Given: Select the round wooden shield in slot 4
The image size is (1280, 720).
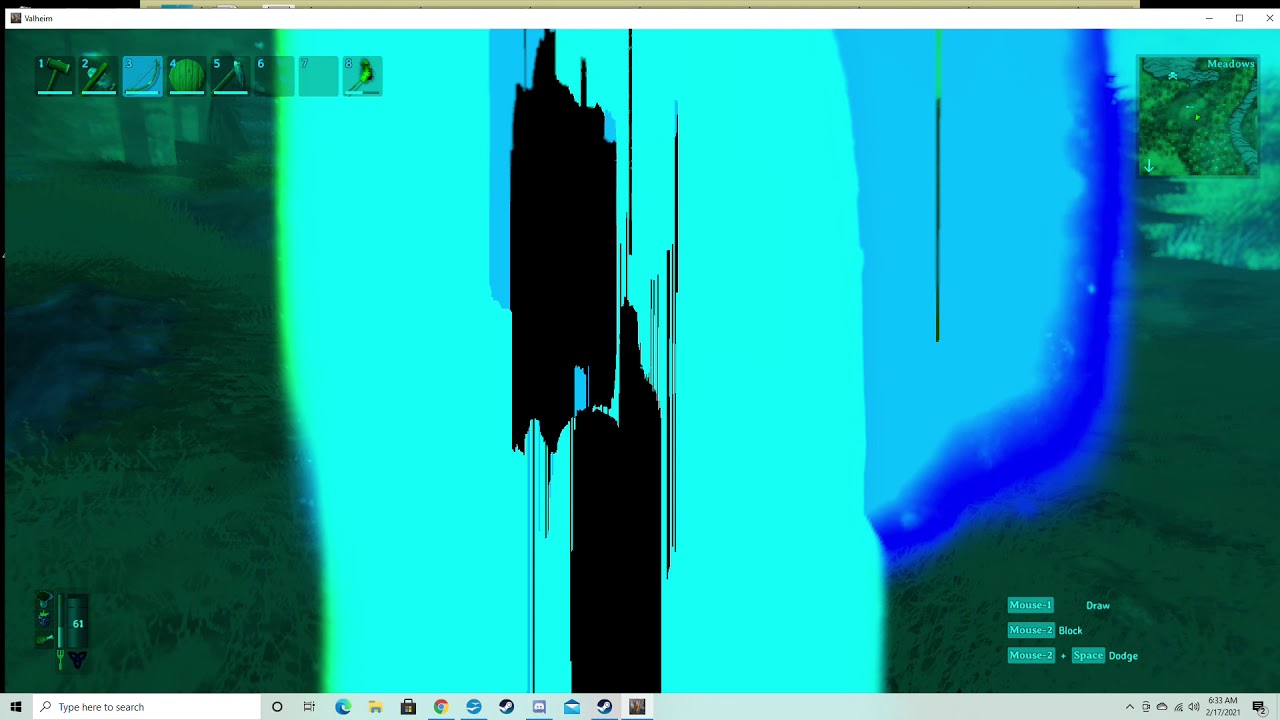Looking at the screenshot, I should 187,76.
